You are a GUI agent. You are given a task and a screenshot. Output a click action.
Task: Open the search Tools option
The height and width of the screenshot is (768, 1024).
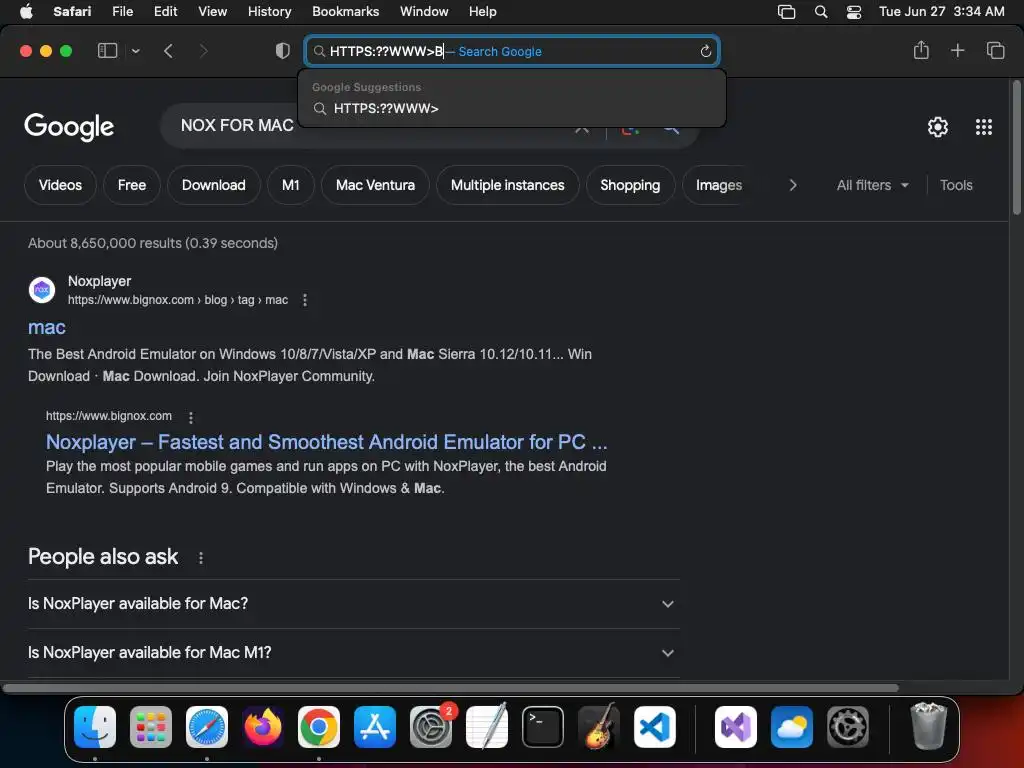(956, 185)
